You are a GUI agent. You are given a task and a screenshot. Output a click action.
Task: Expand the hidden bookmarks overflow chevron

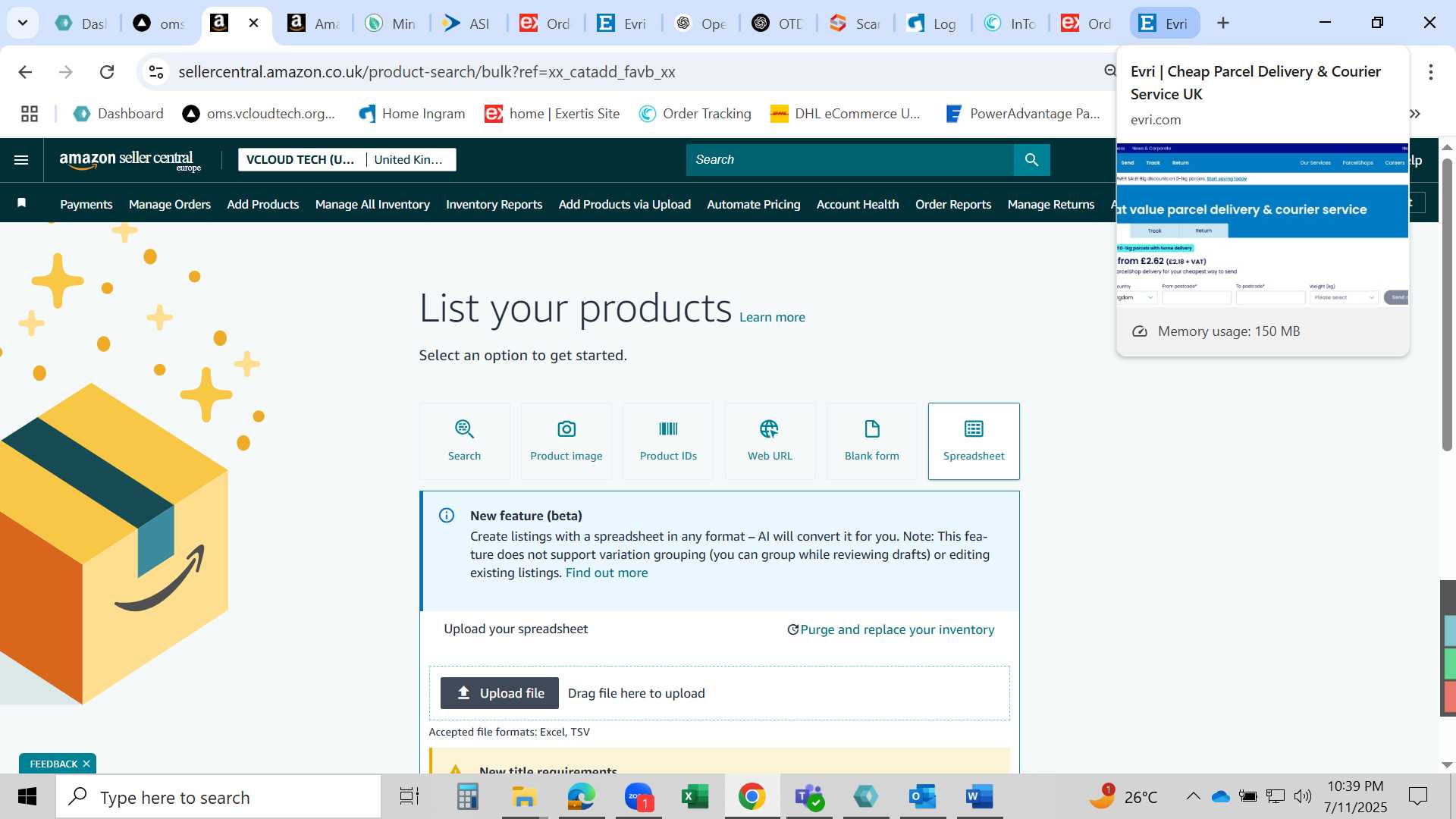point(1415,114)
